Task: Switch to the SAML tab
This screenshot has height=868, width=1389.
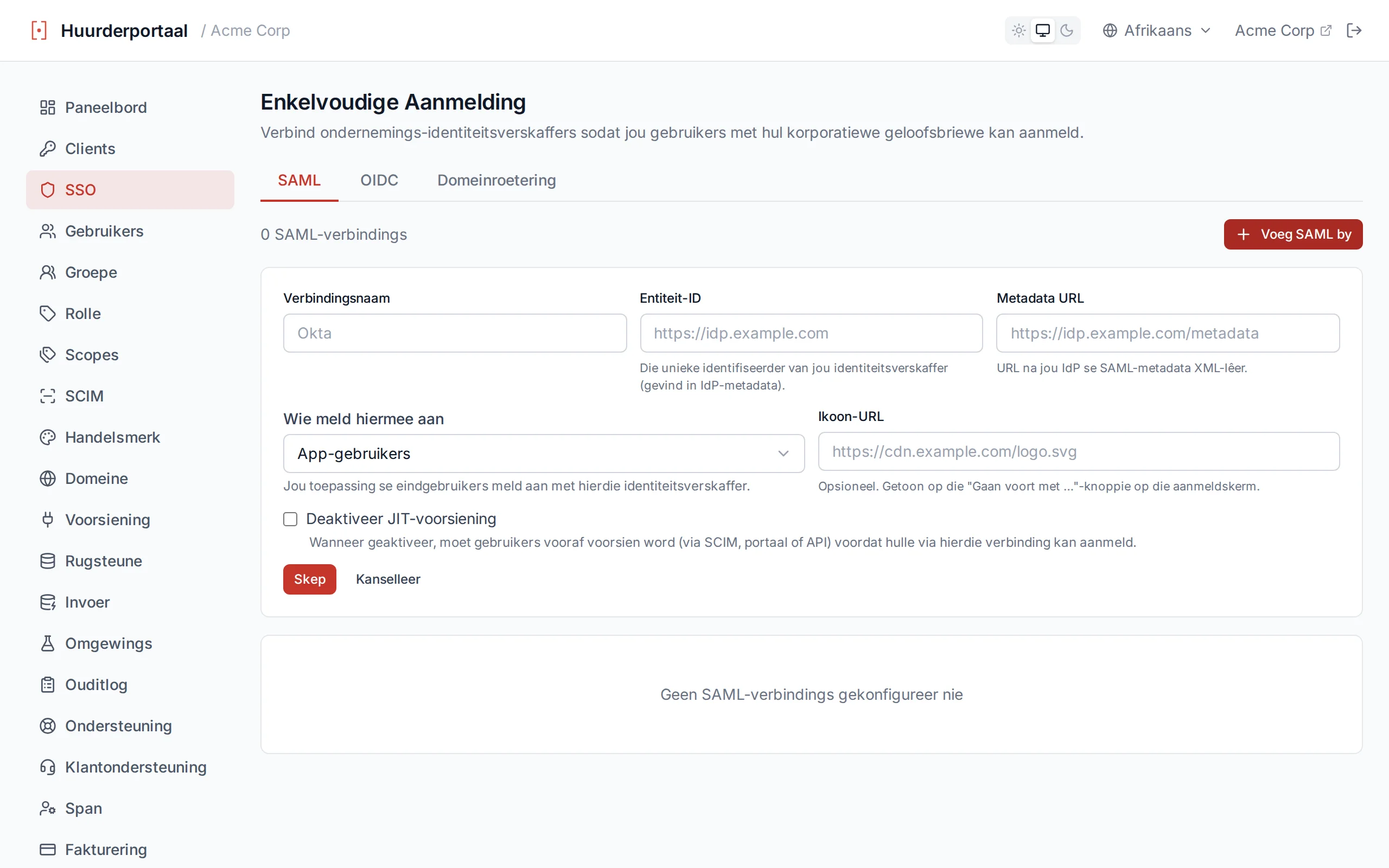Action: point(299,181)
